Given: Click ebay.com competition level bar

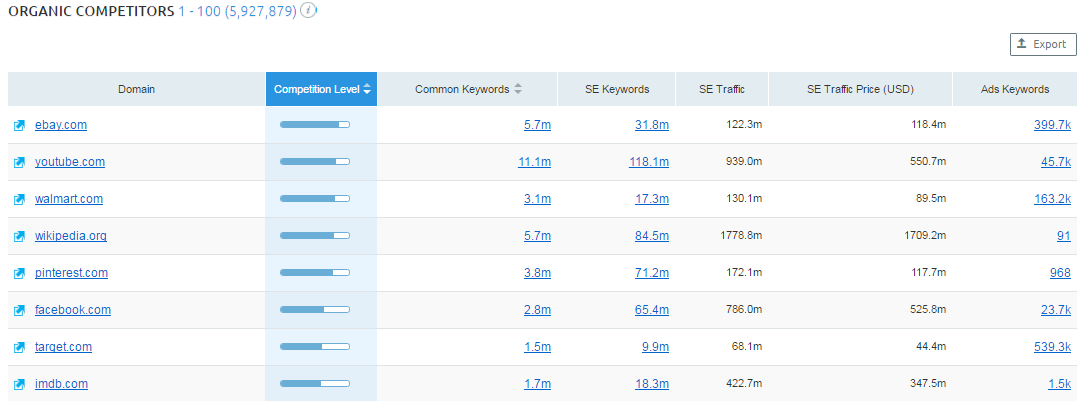Looking at the screenshot, I should click(314, 124).
